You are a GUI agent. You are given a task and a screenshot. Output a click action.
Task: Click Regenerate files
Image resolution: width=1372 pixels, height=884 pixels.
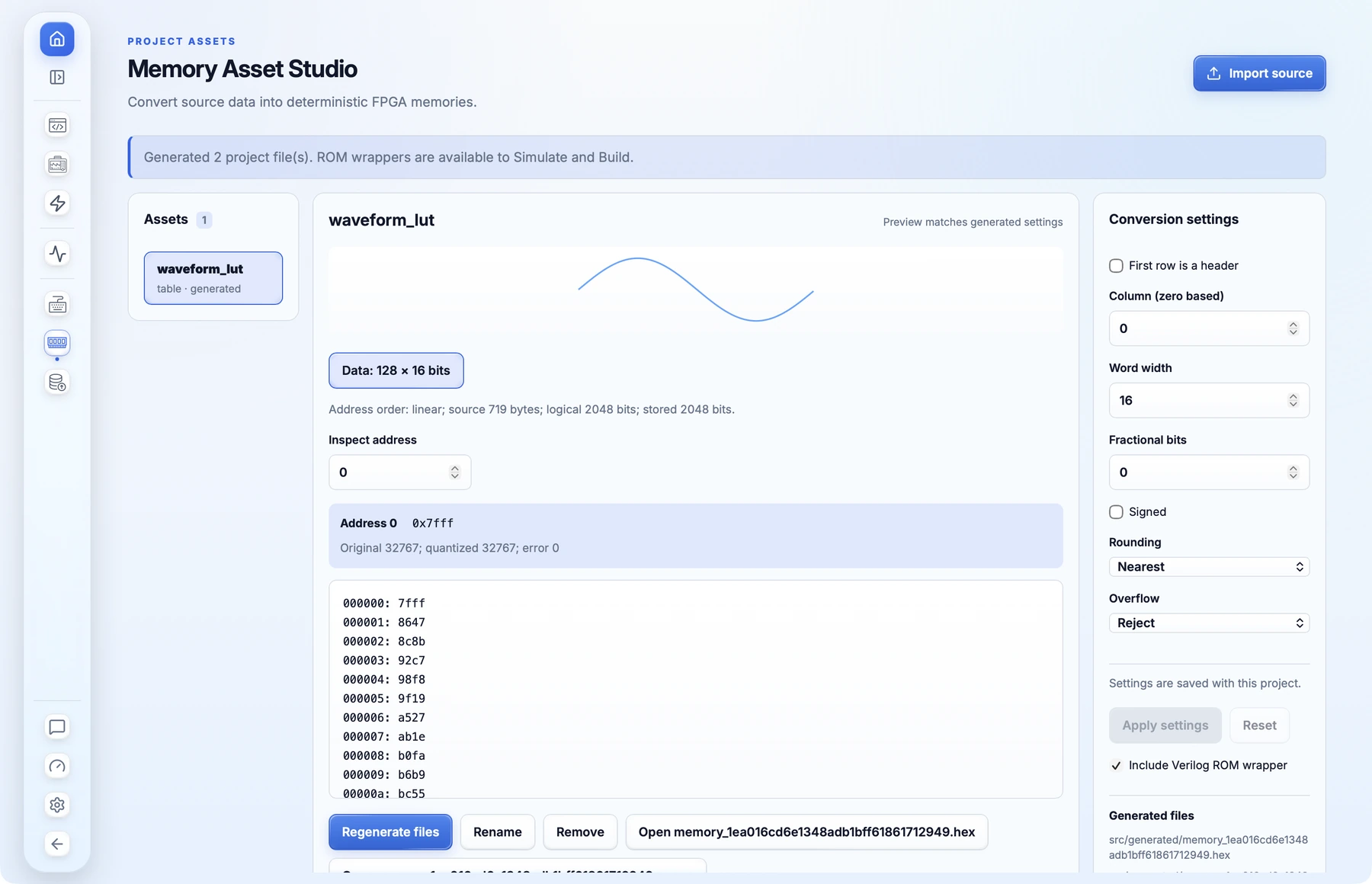click(390, 832)
